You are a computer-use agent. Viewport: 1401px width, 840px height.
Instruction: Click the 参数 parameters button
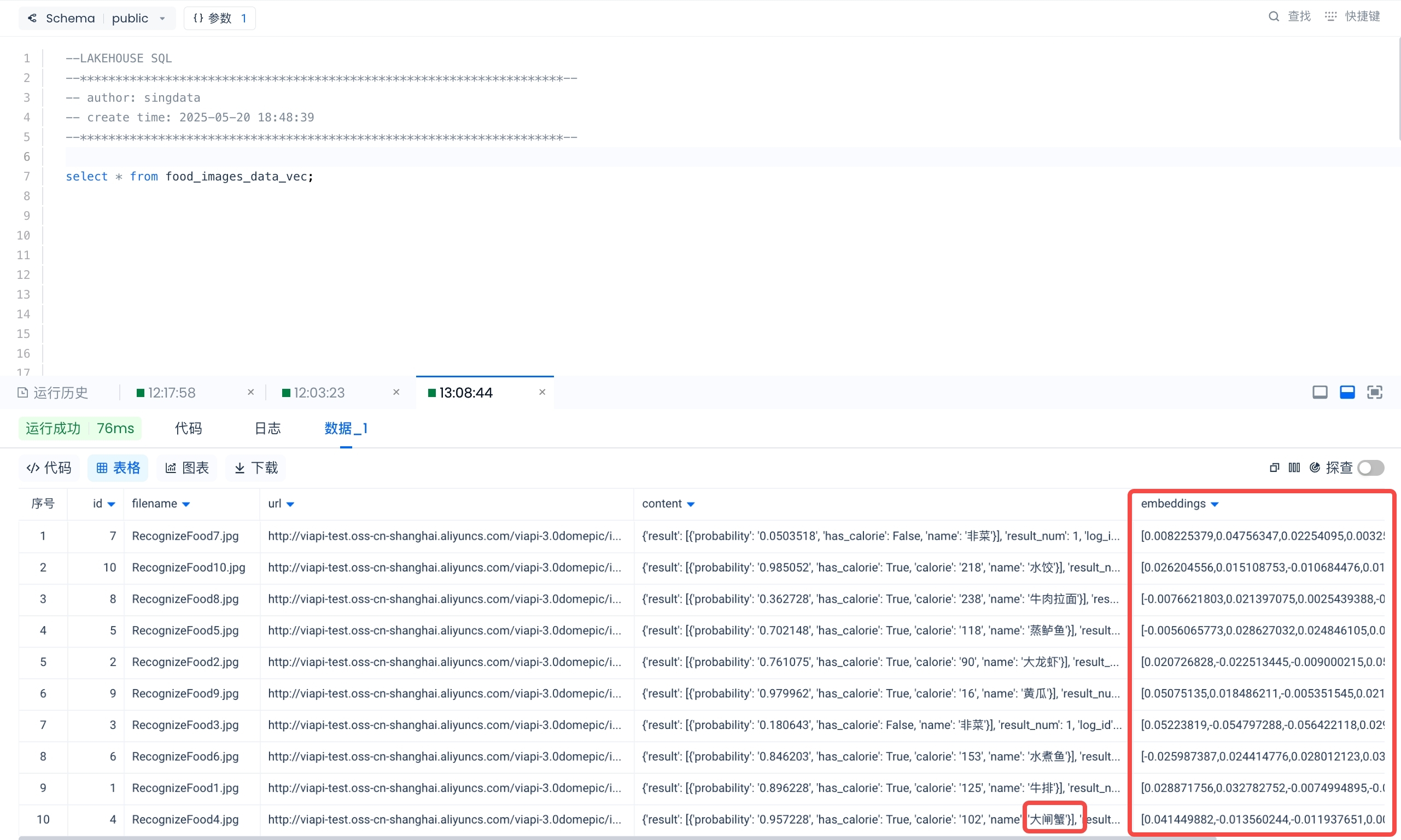point(219,18)
